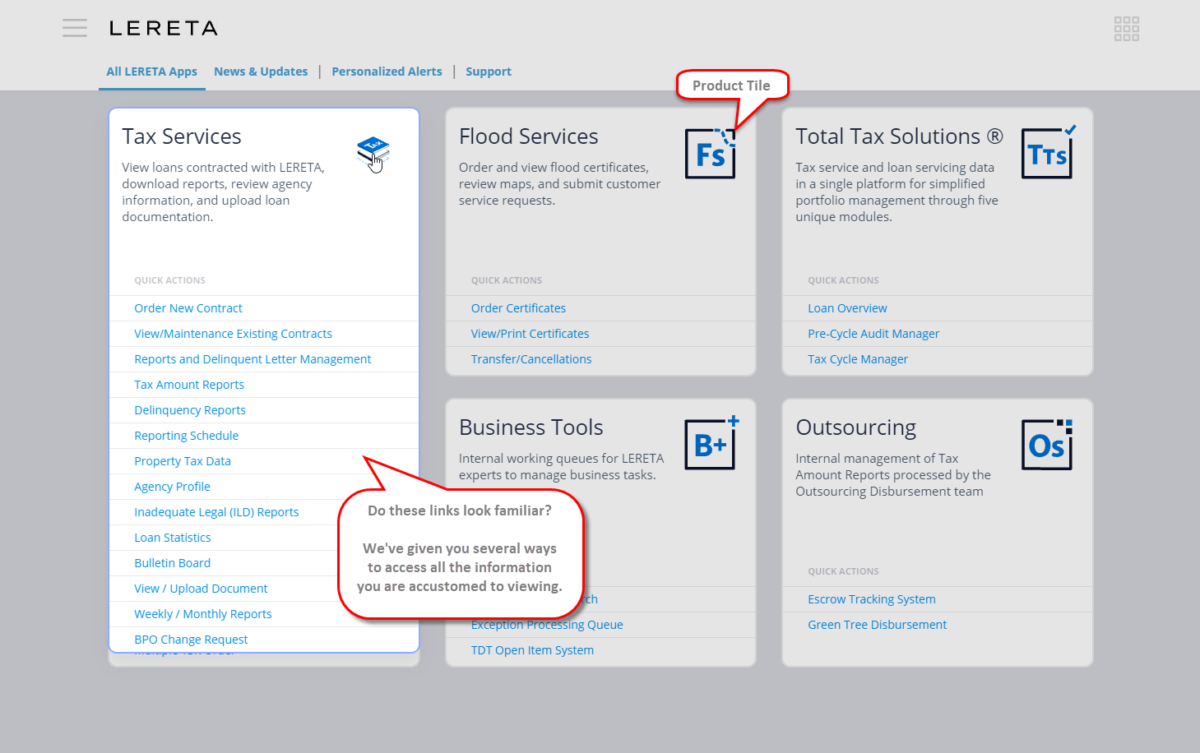Open the TDT Open Item System link
This screenshot has width=1200, height=753.
(532, 650)
